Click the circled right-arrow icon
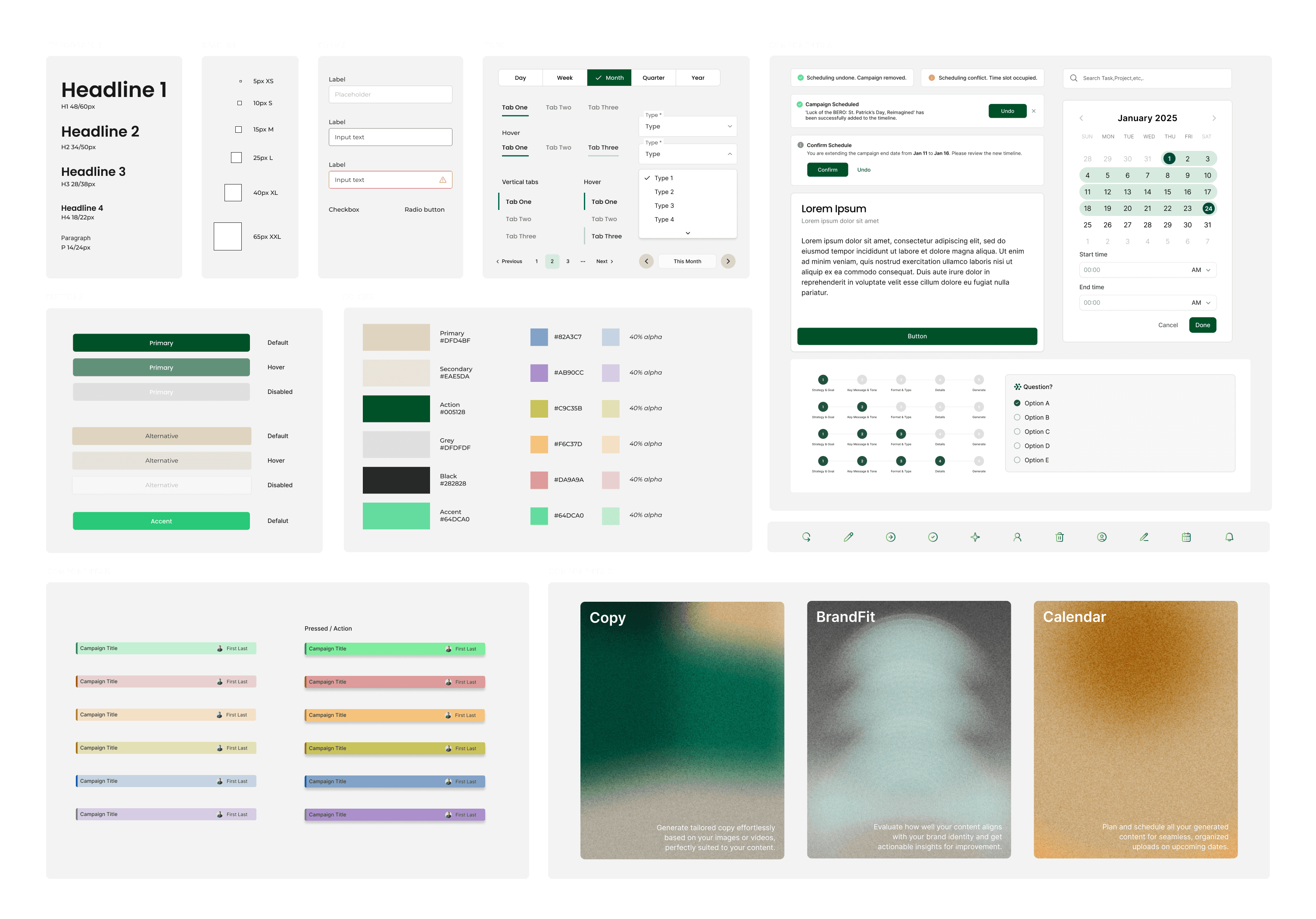The image size is (1316, 919). pos(890,537)
